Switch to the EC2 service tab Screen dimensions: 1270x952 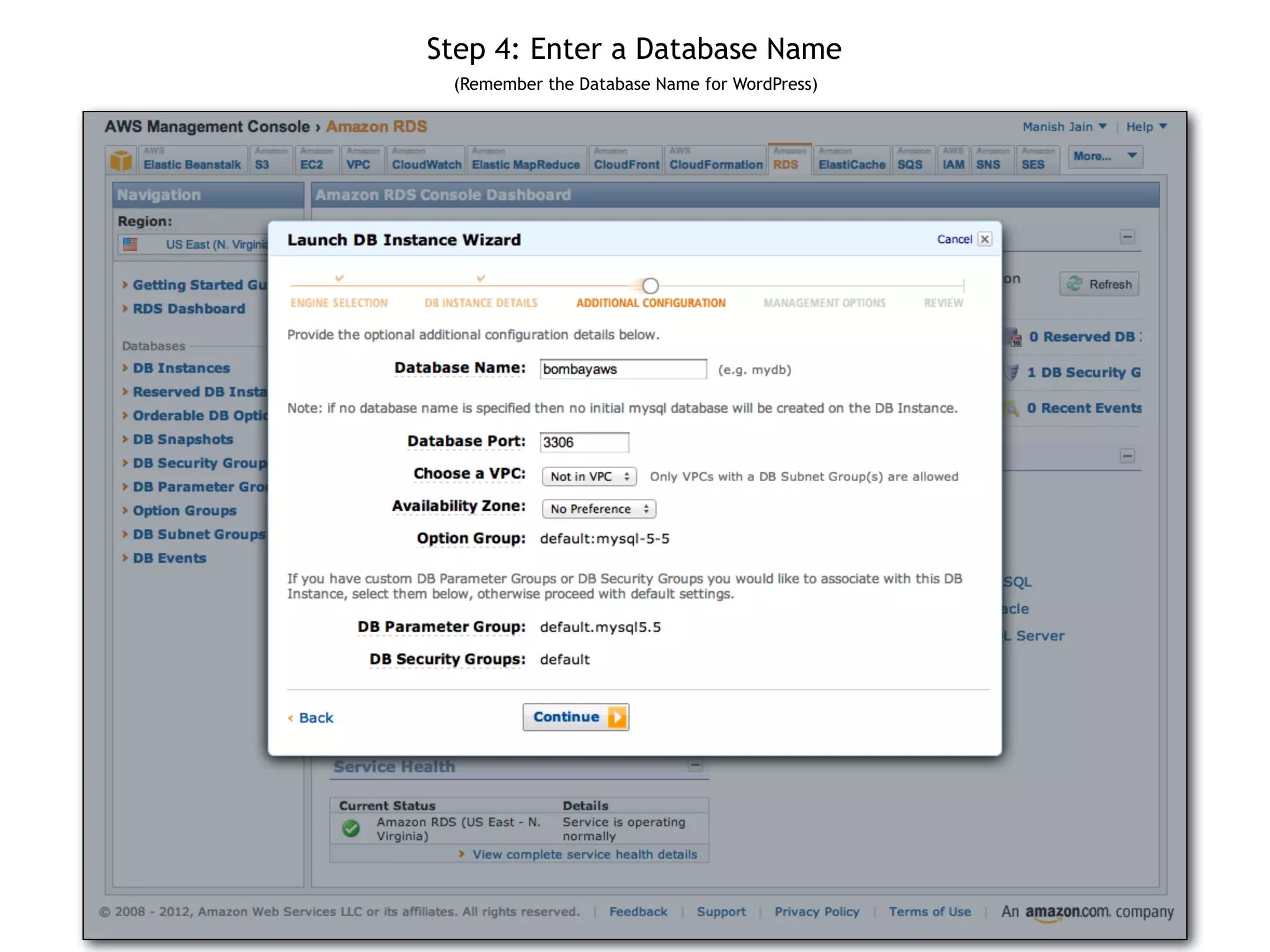click(317, 159)
